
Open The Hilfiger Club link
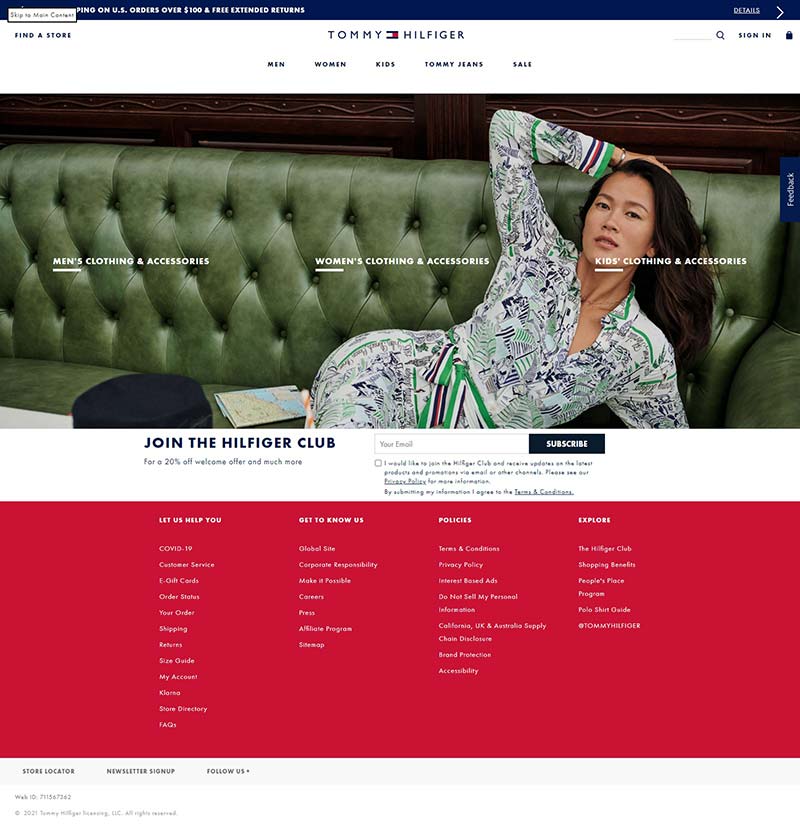pos(605,548)
